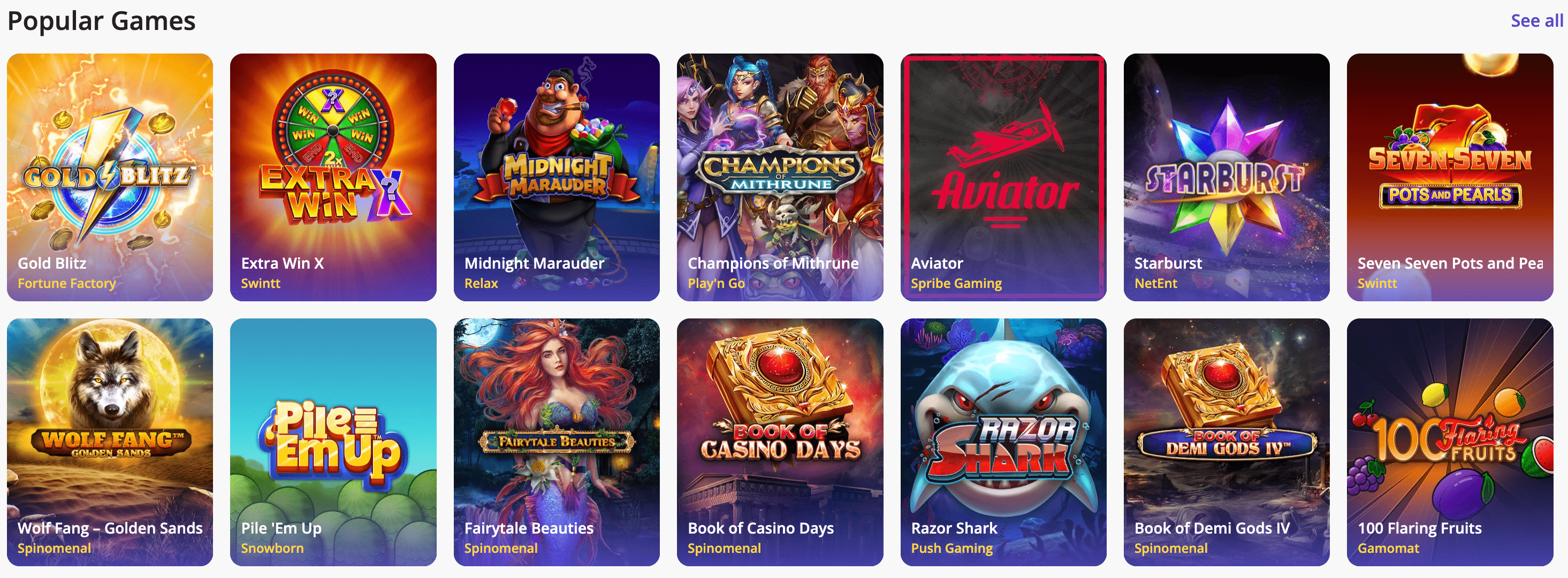Select Seven Seven Pots and Pearls tile

coord(1450,177)
